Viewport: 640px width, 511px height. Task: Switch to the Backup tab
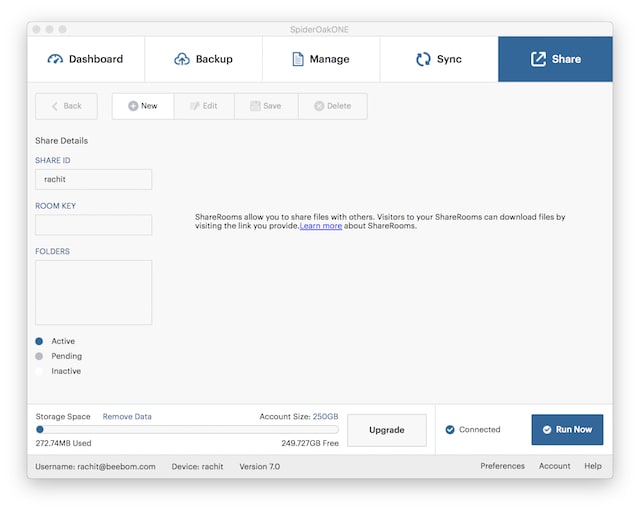coord(203,59)
